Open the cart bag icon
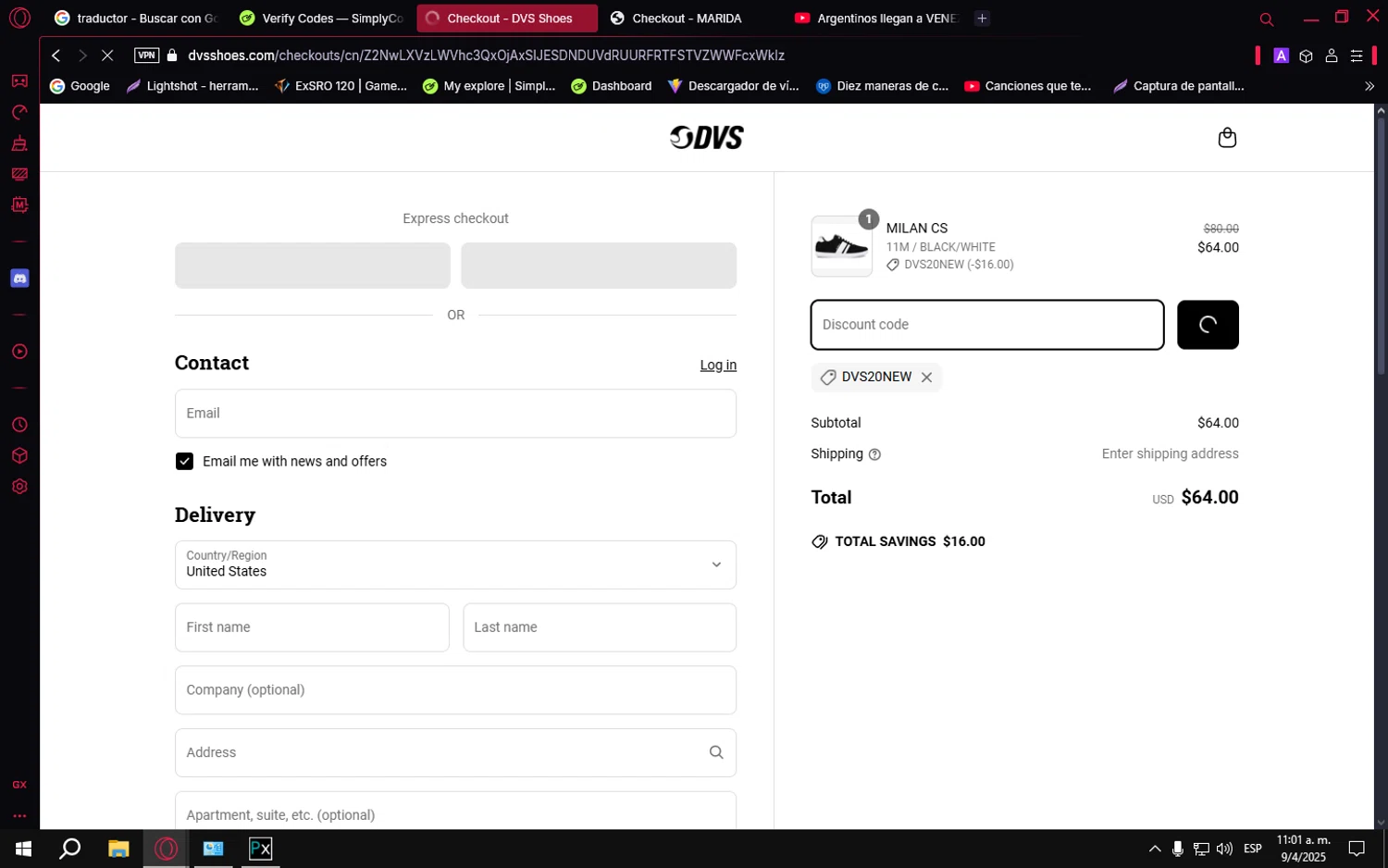Image resolution: width=1388 pixels, height=868 pixels. click(1227, 137)
